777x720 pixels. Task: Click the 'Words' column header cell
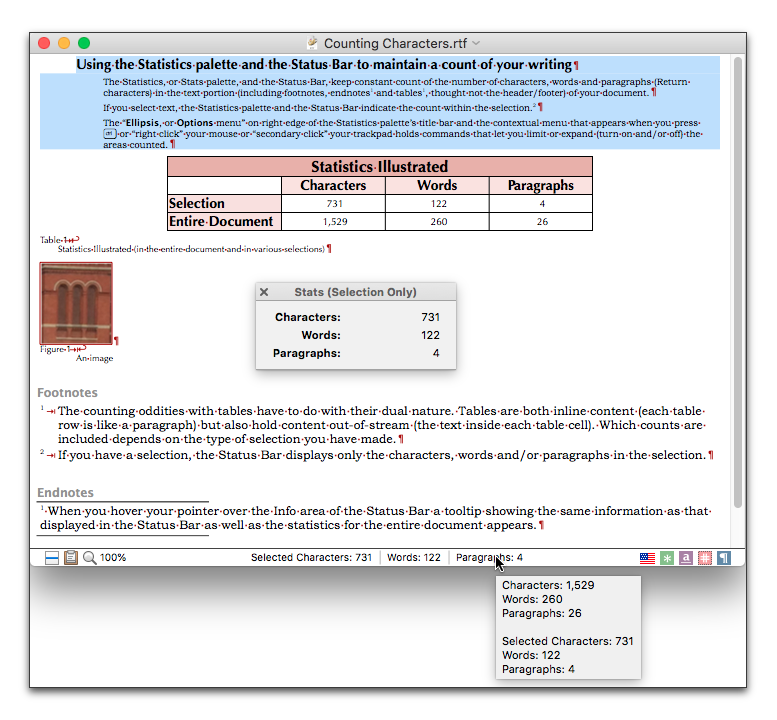point(437,185)
